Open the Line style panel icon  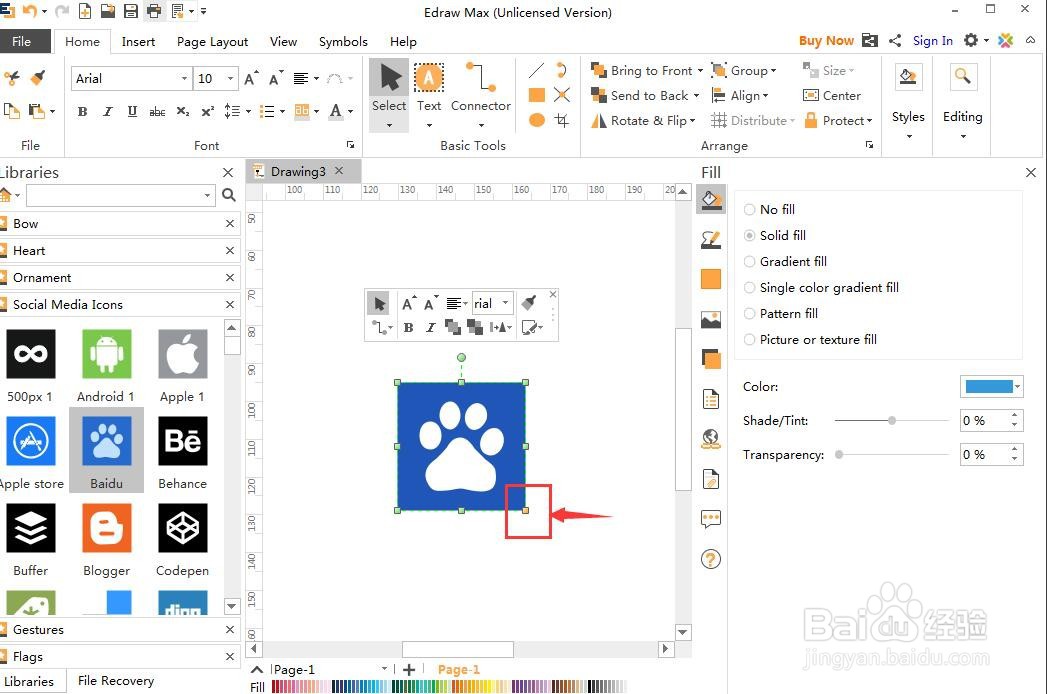pos(711,240)
